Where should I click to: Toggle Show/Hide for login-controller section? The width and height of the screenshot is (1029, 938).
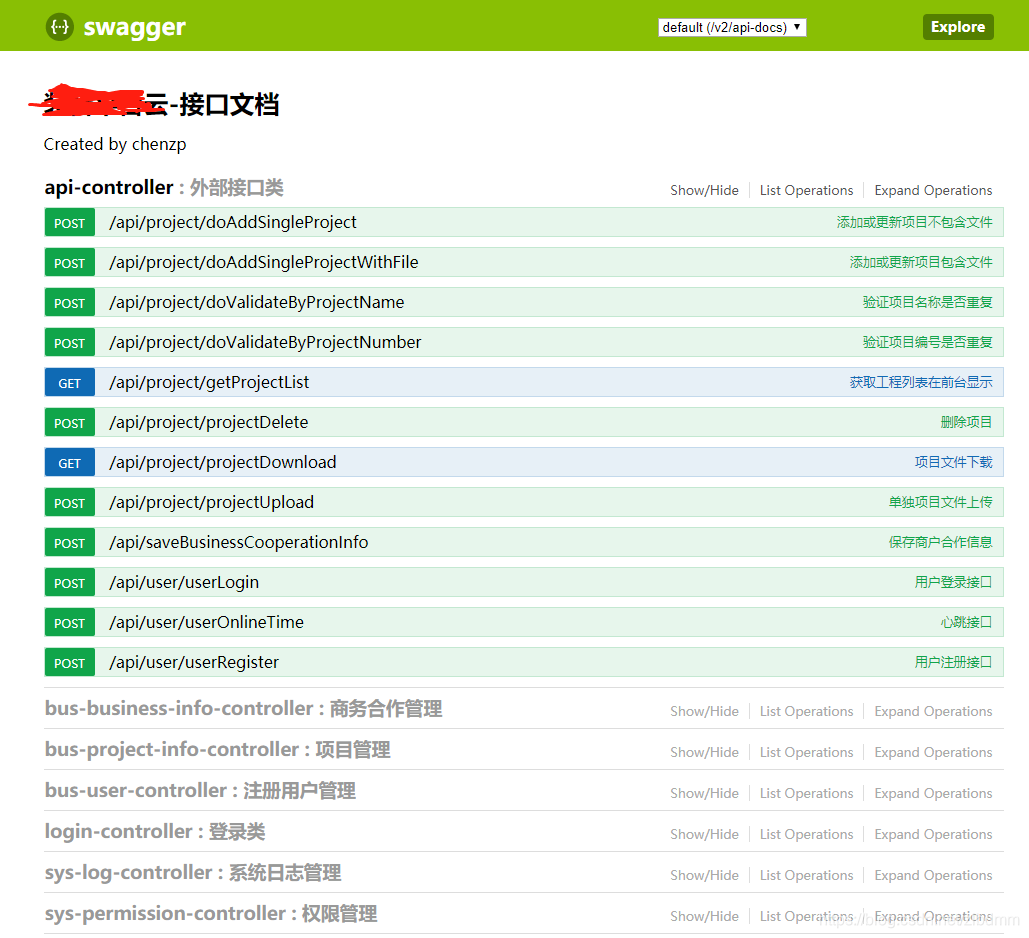click(704, 834)
